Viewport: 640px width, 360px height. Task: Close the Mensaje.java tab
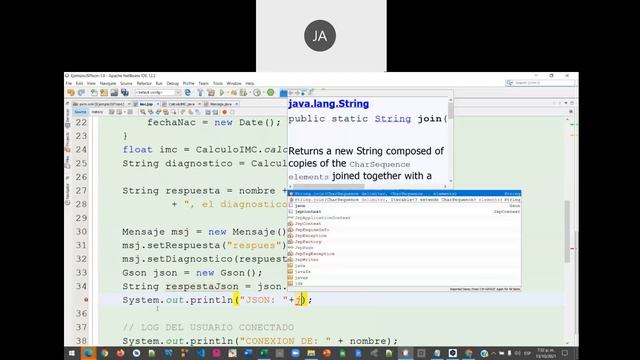pos(236,104)
